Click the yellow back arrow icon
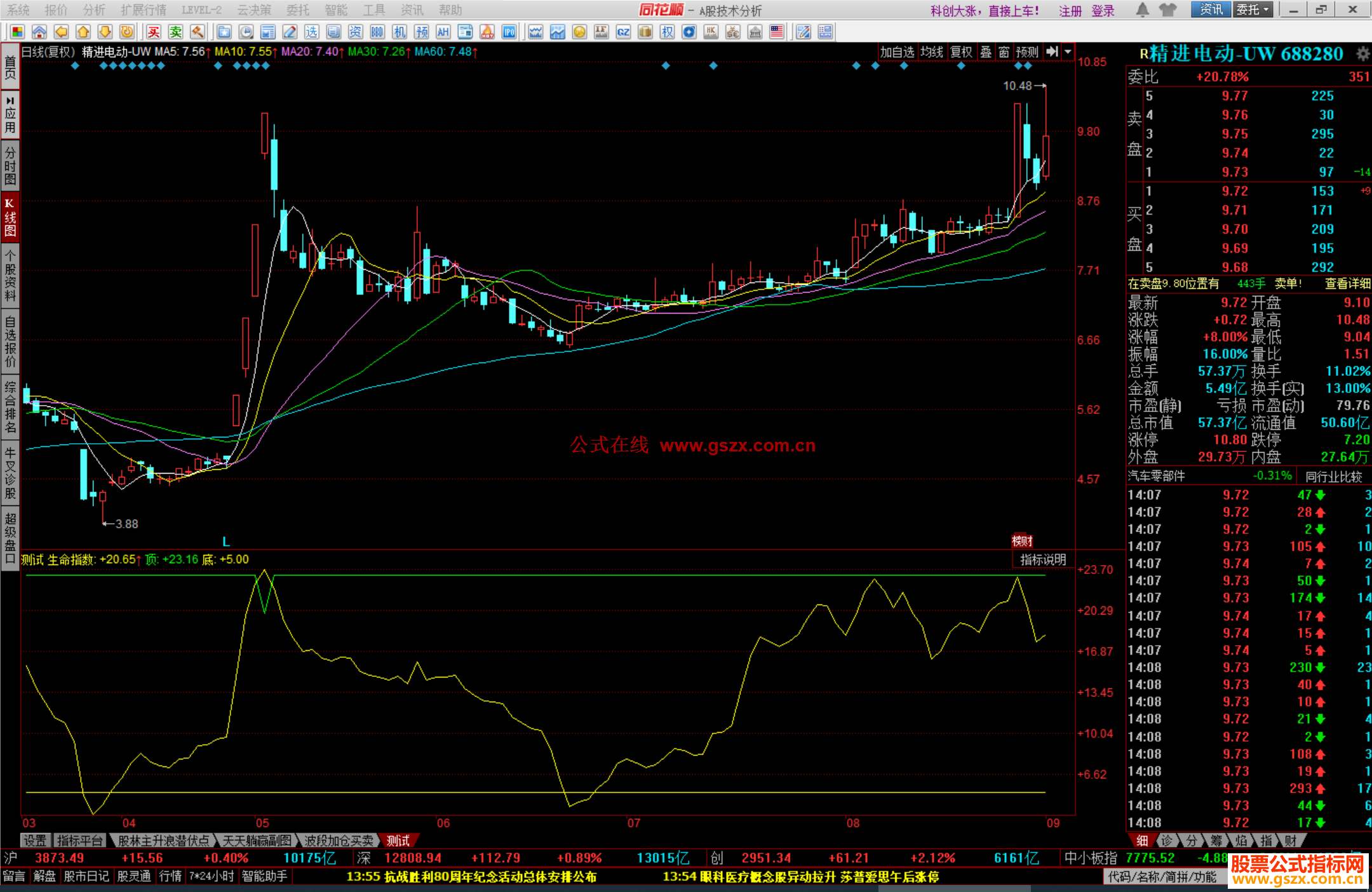The width and height of the screenshot is (1372, 892). point(61,32)
